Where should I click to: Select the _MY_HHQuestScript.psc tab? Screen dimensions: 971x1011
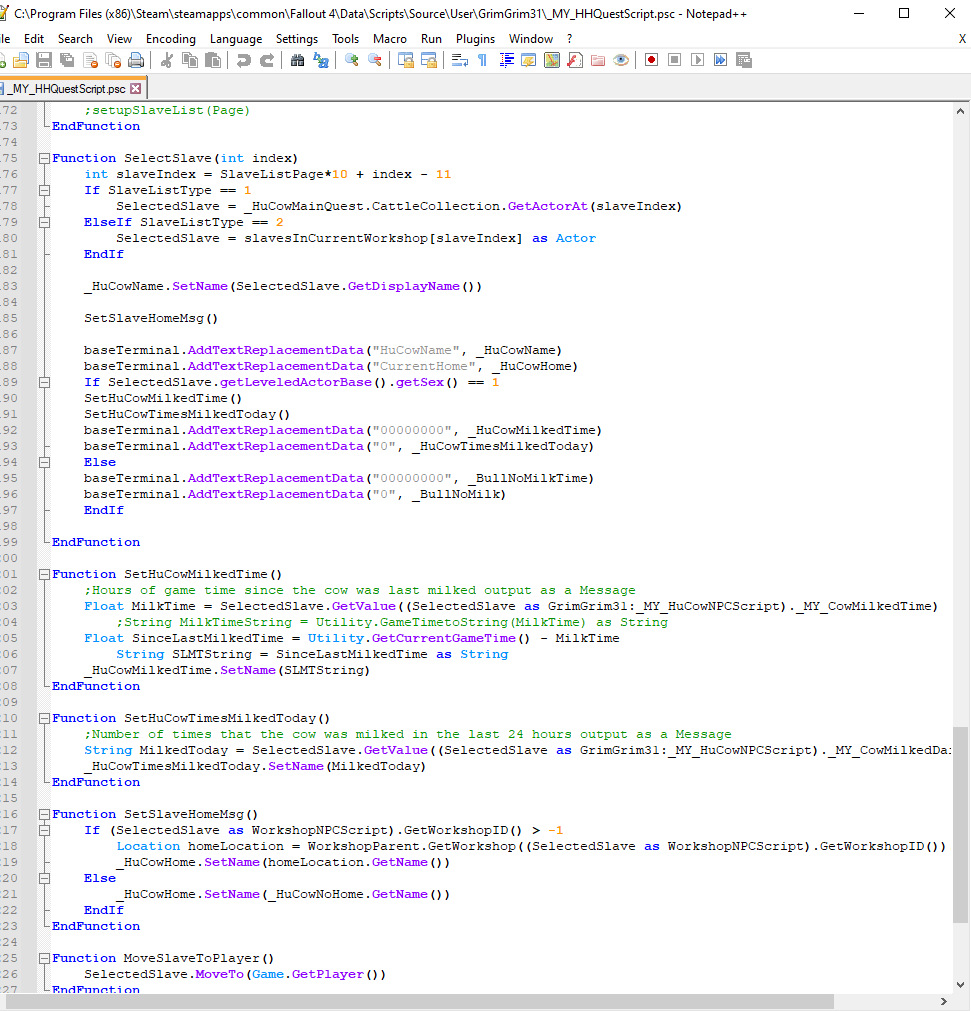click(68, 88)
